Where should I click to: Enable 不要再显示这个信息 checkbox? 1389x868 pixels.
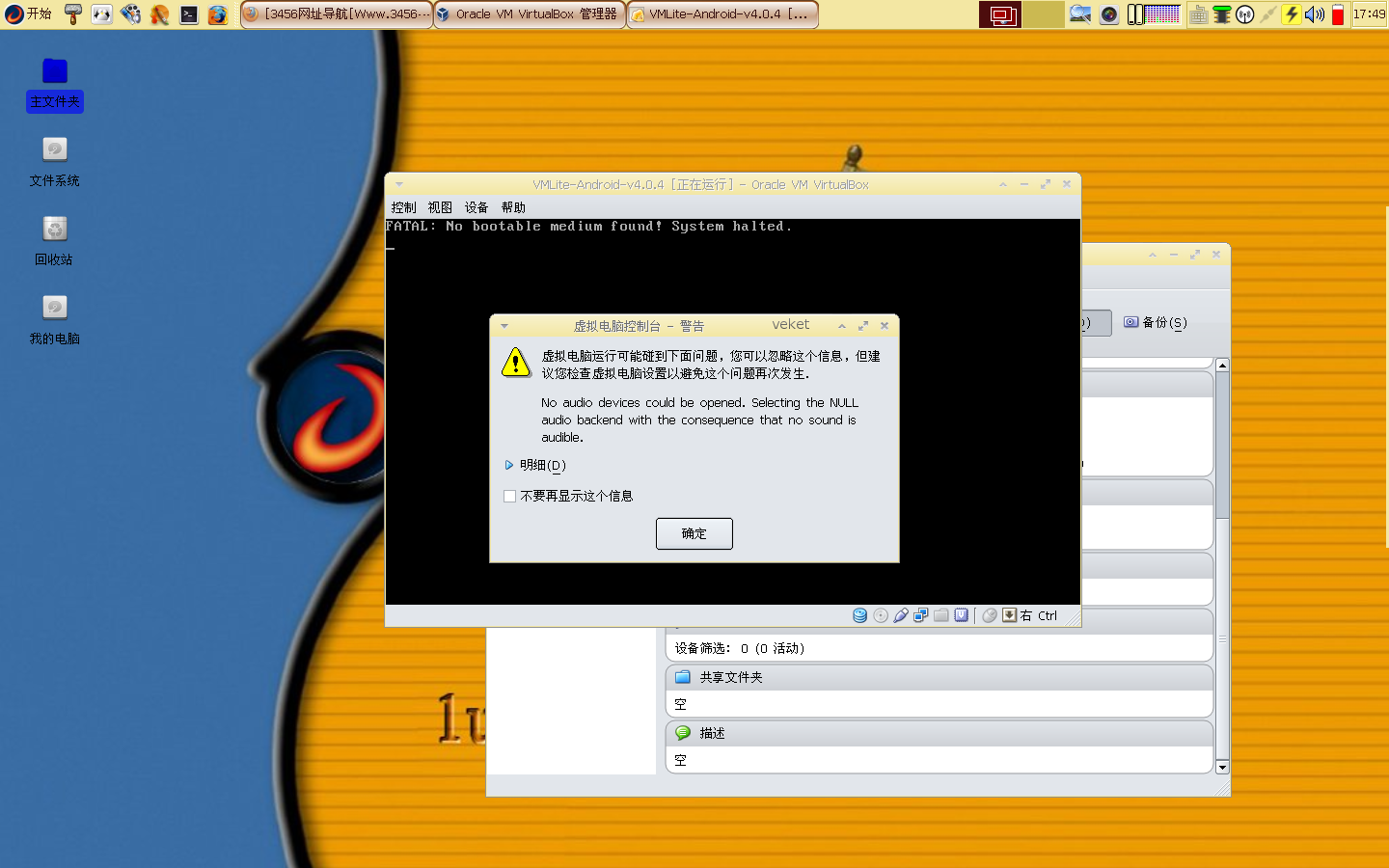click(509, 496)
